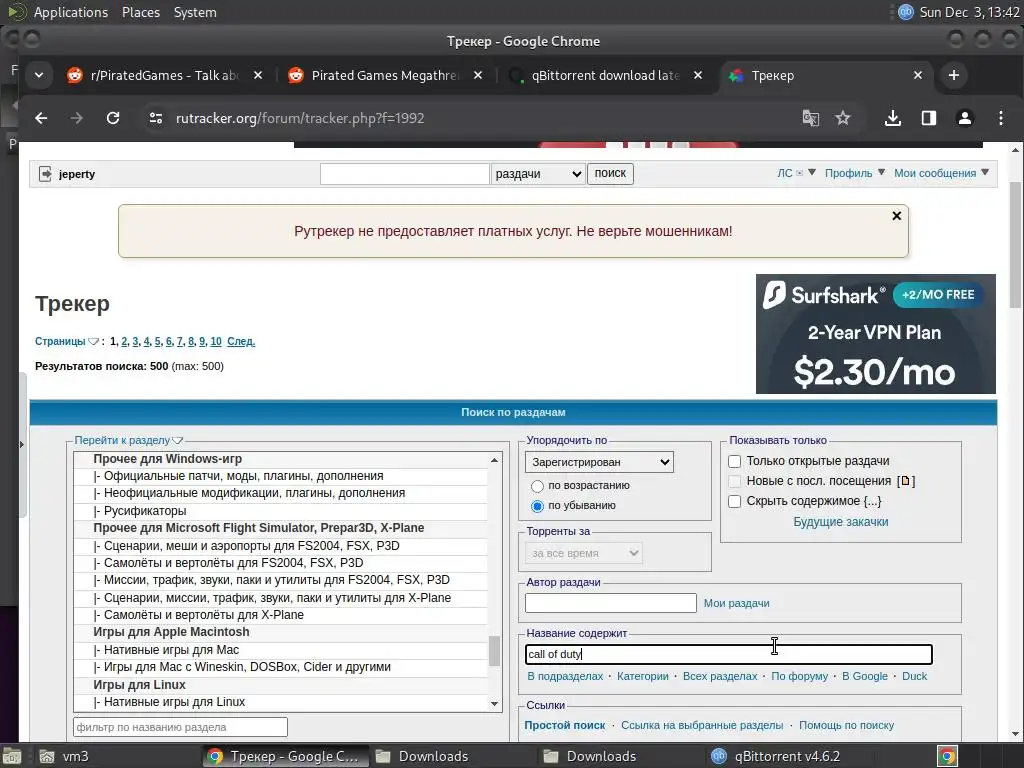The height and width of the screenshot is (768, 1024).
Task: Open раздачи search-type dropdown
Action: point(538,174)
